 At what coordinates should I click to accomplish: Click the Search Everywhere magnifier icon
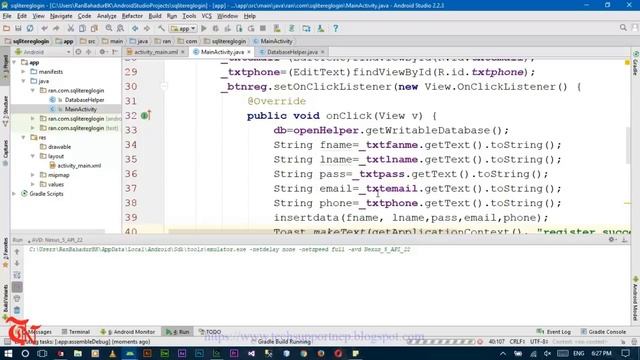click(x=623, y=28)
